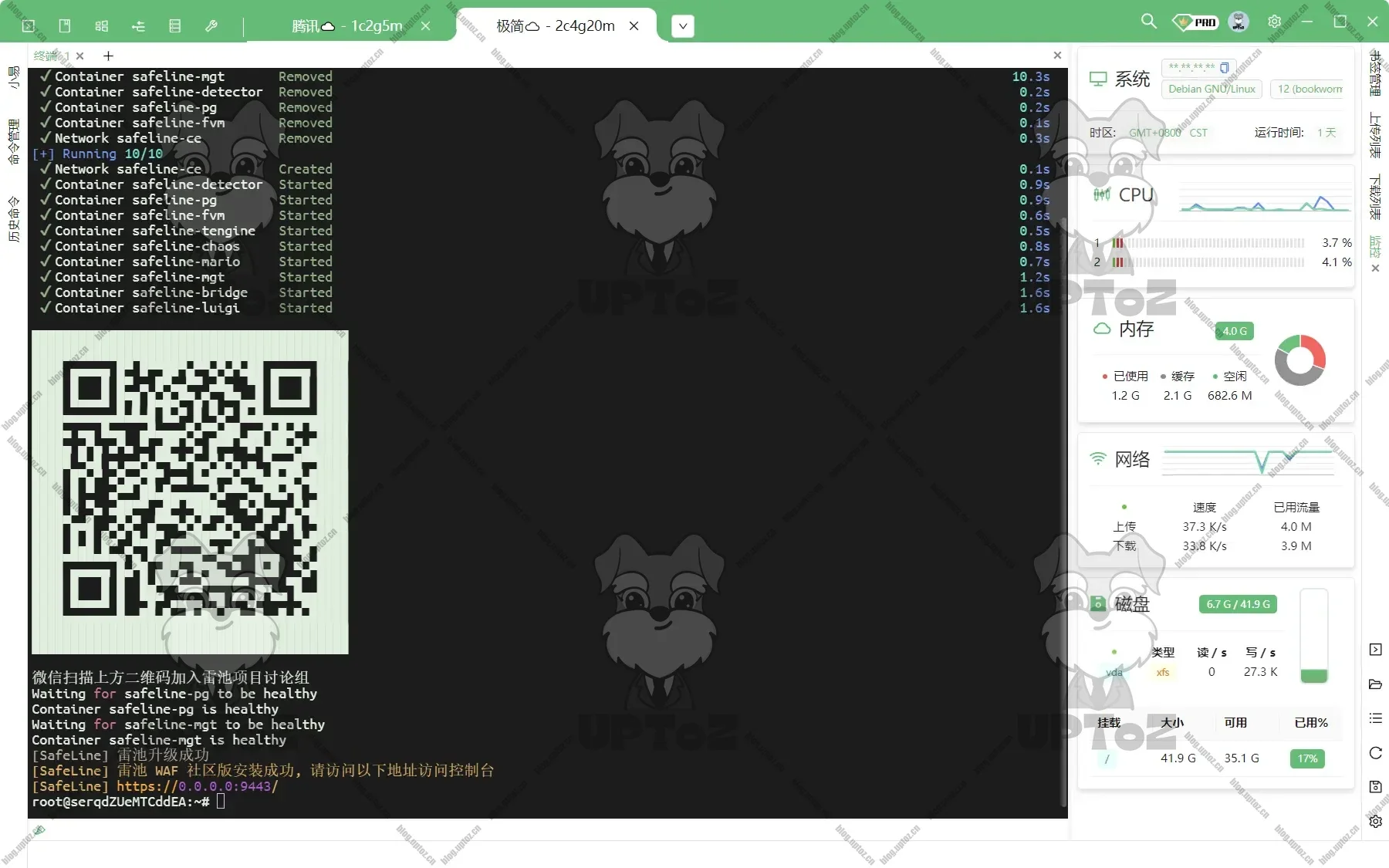Click the bookmark page icon in the top toolbar
1389x868 pixels.
pos(65,26)
